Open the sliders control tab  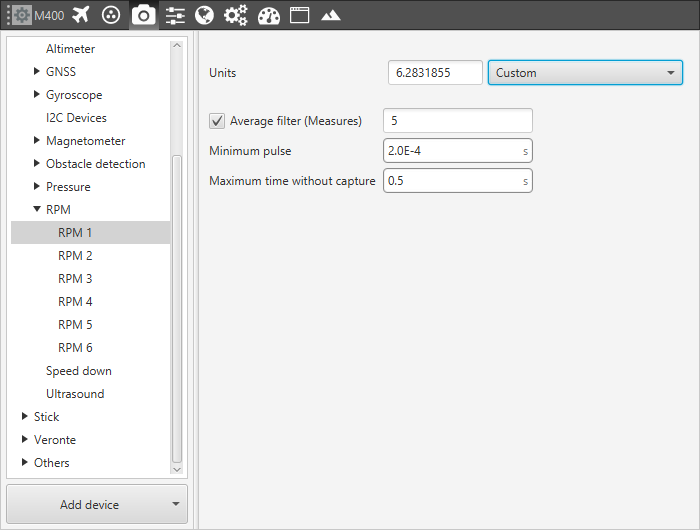pyautogui.click(x=175, y=16)
